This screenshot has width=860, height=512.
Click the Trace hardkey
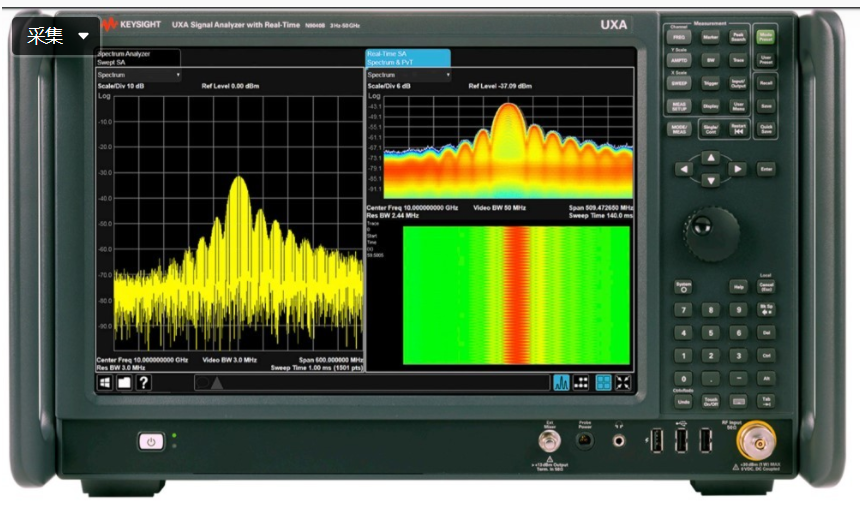738,60
